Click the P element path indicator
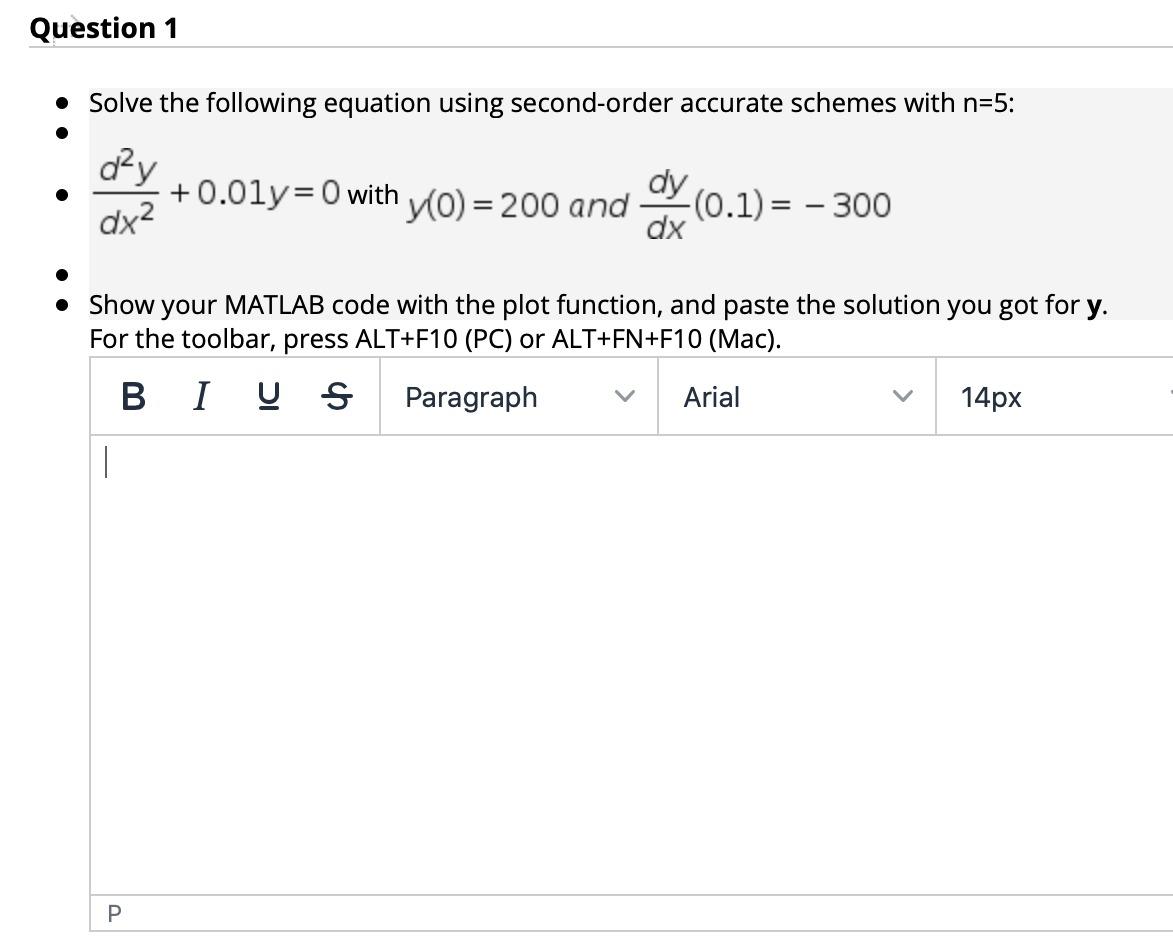 [114, 912]
